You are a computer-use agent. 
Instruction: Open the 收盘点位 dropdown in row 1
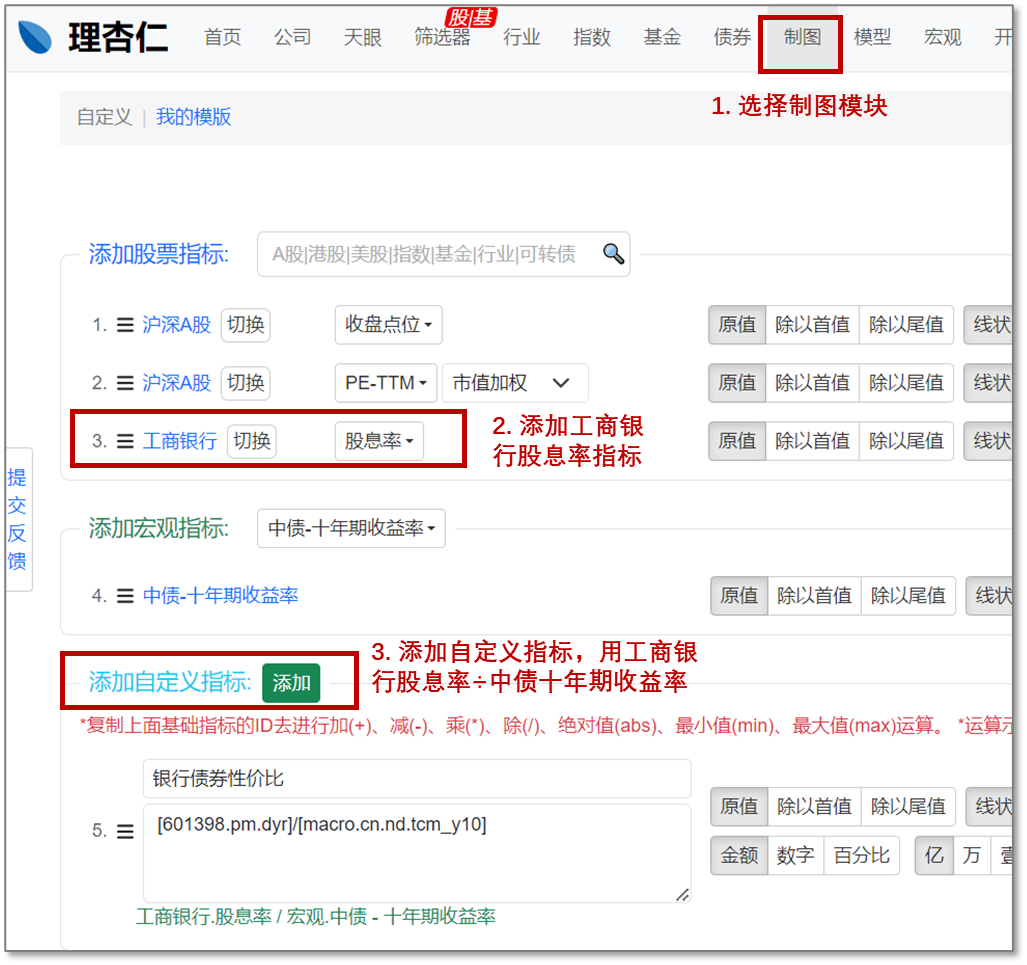[x=388, y=325]
